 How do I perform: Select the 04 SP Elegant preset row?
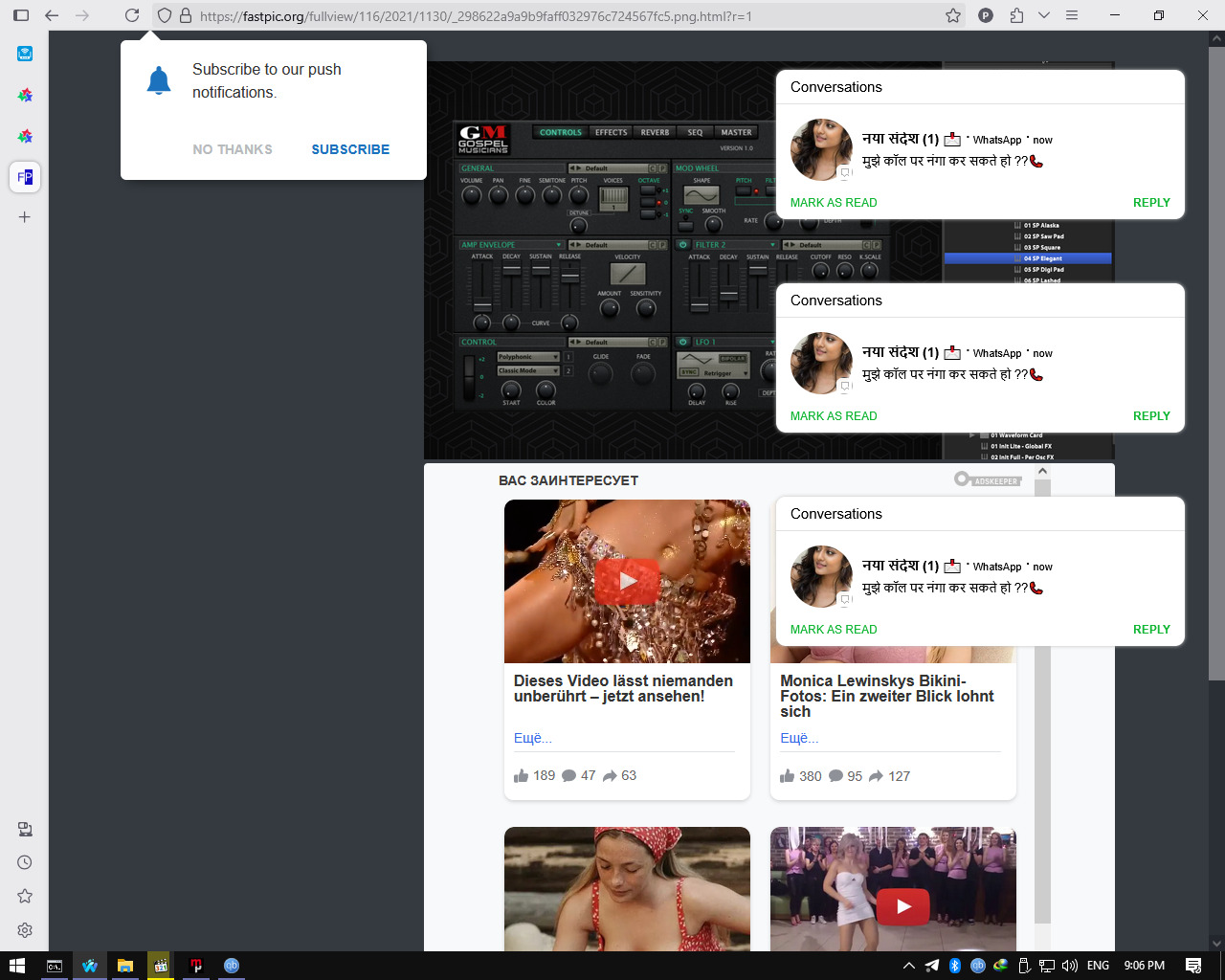(x=1028, y=258)
